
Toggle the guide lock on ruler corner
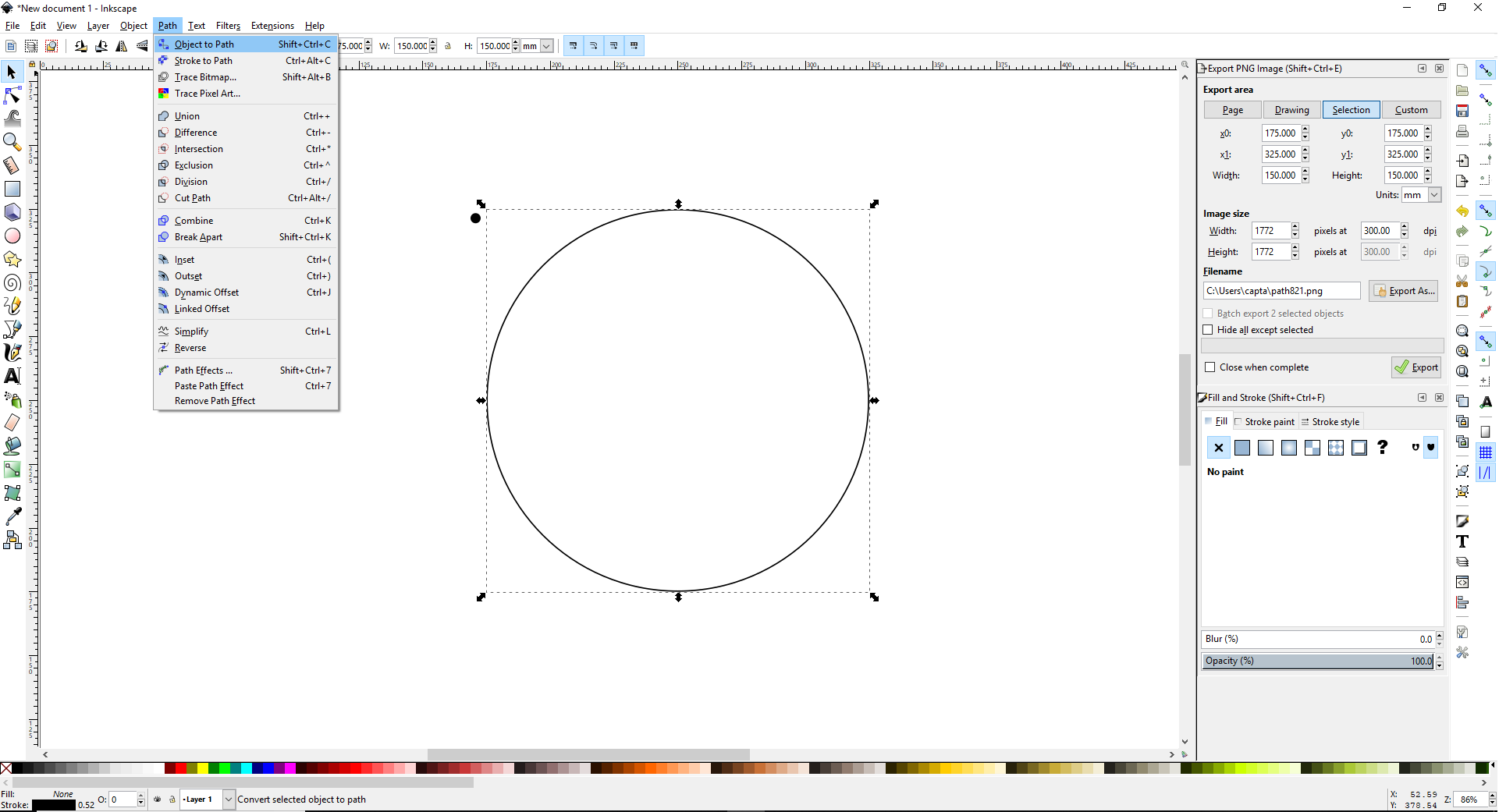[32, 64]
